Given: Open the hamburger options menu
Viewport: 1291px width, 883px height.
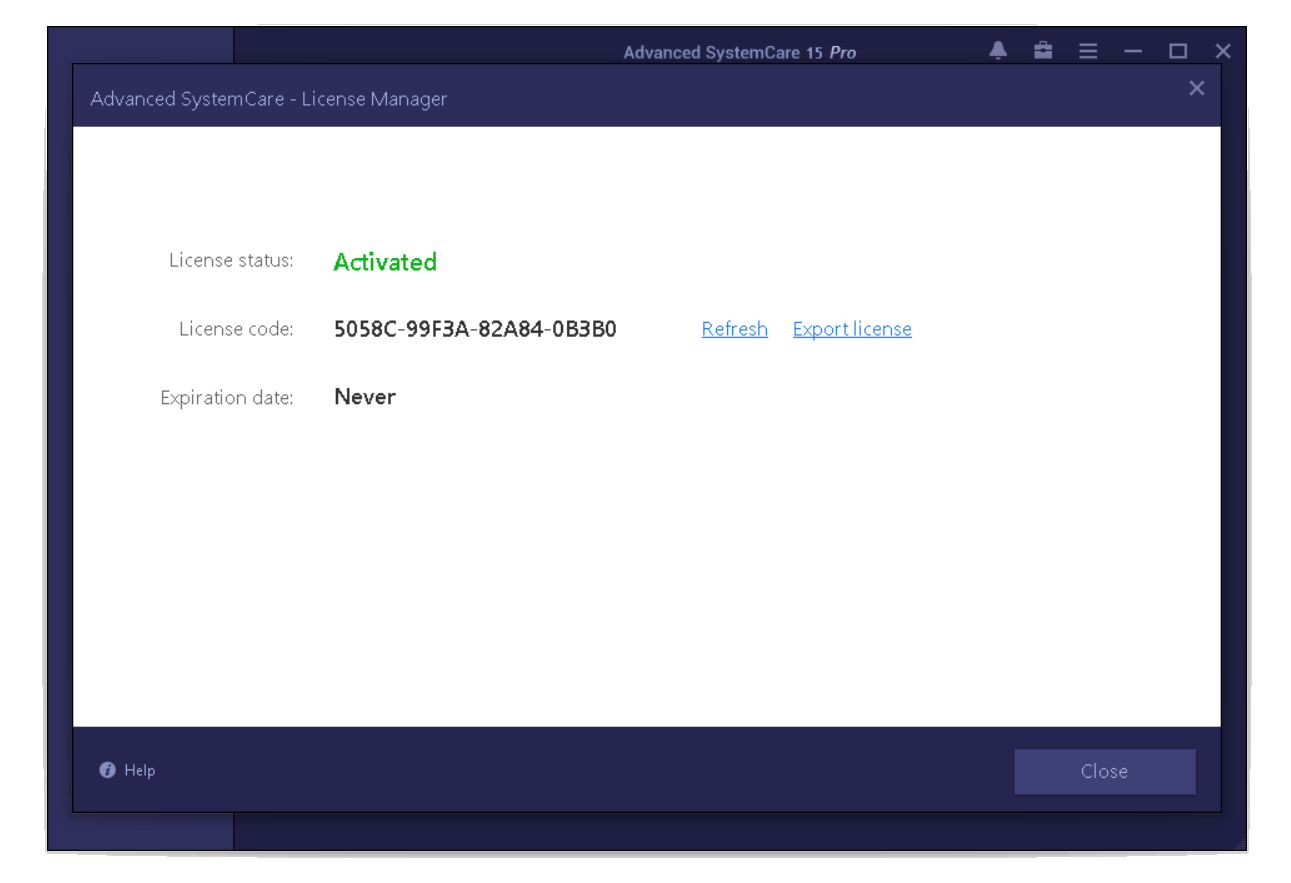Looking at the screenshot, I should point(1088,51).
